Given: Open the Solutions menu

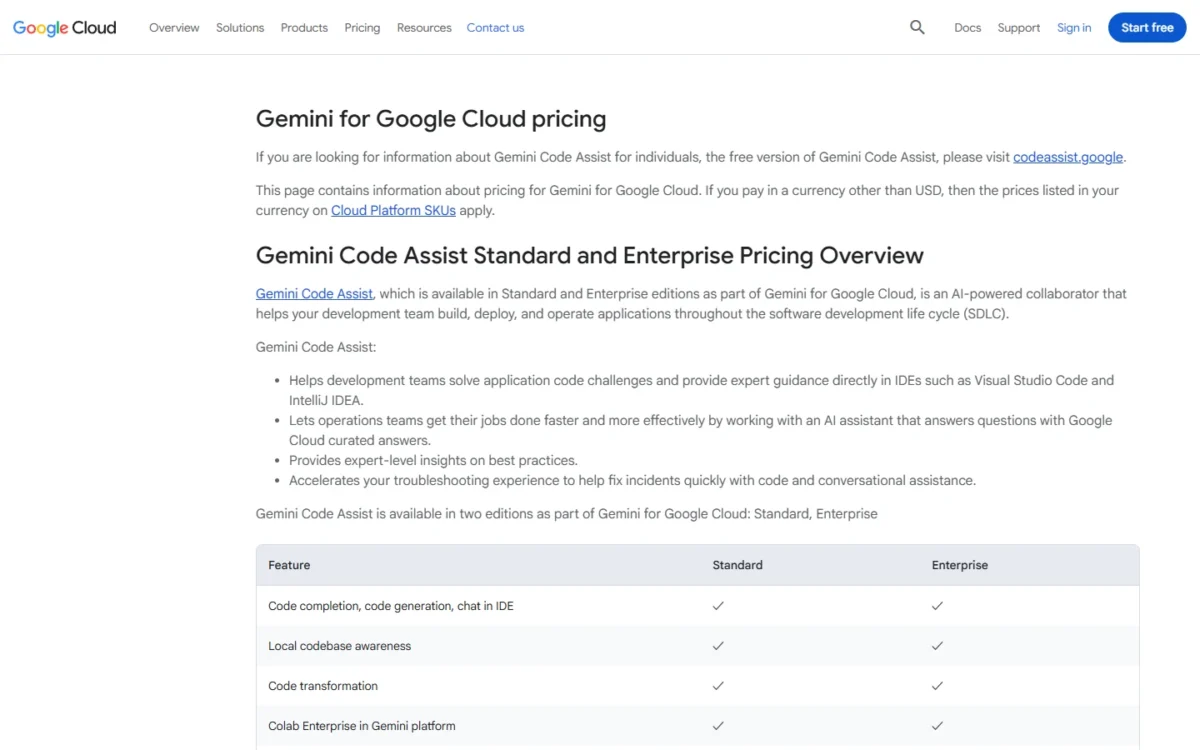Looking at the screenshot, I should click(x=240, y=28).
